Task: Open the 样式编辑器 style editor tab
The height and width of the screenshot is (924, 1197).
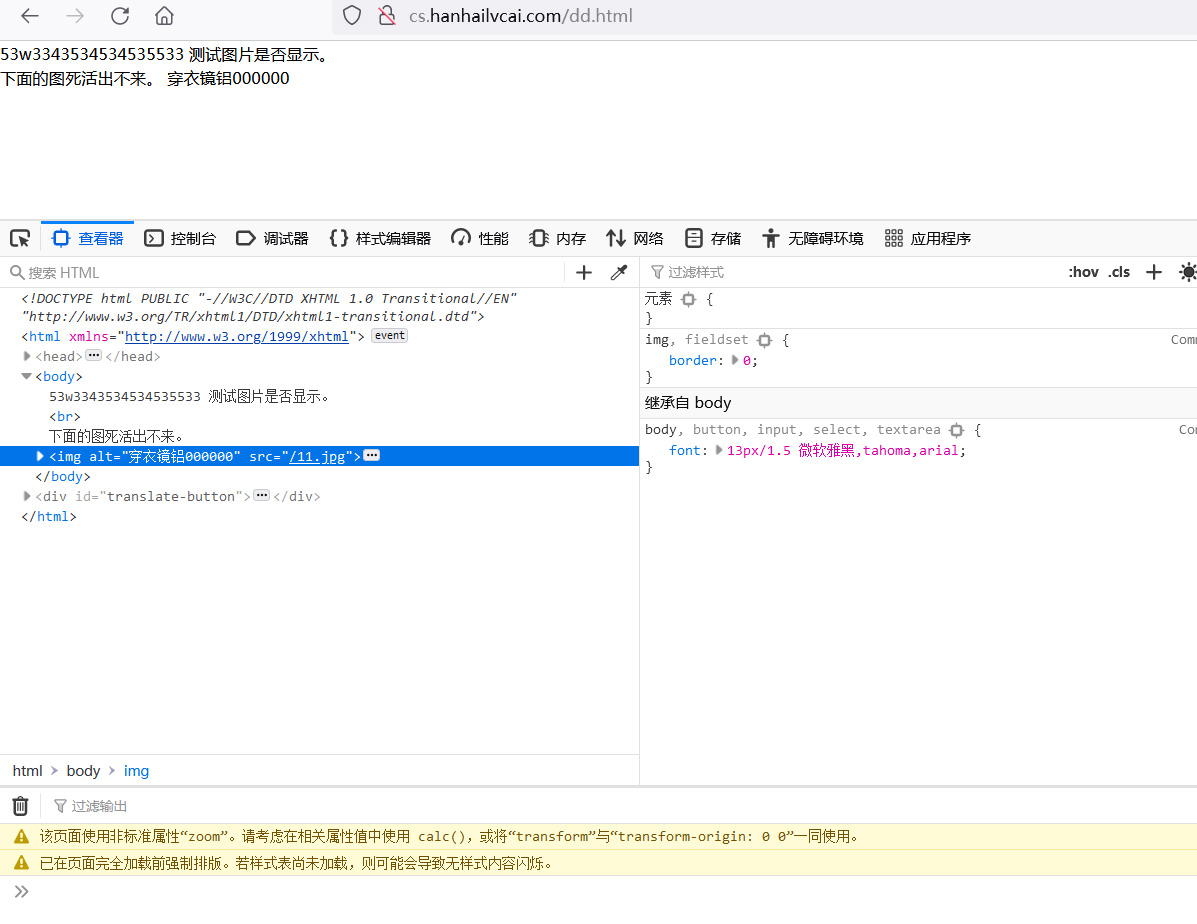Action: coord(380,238)
